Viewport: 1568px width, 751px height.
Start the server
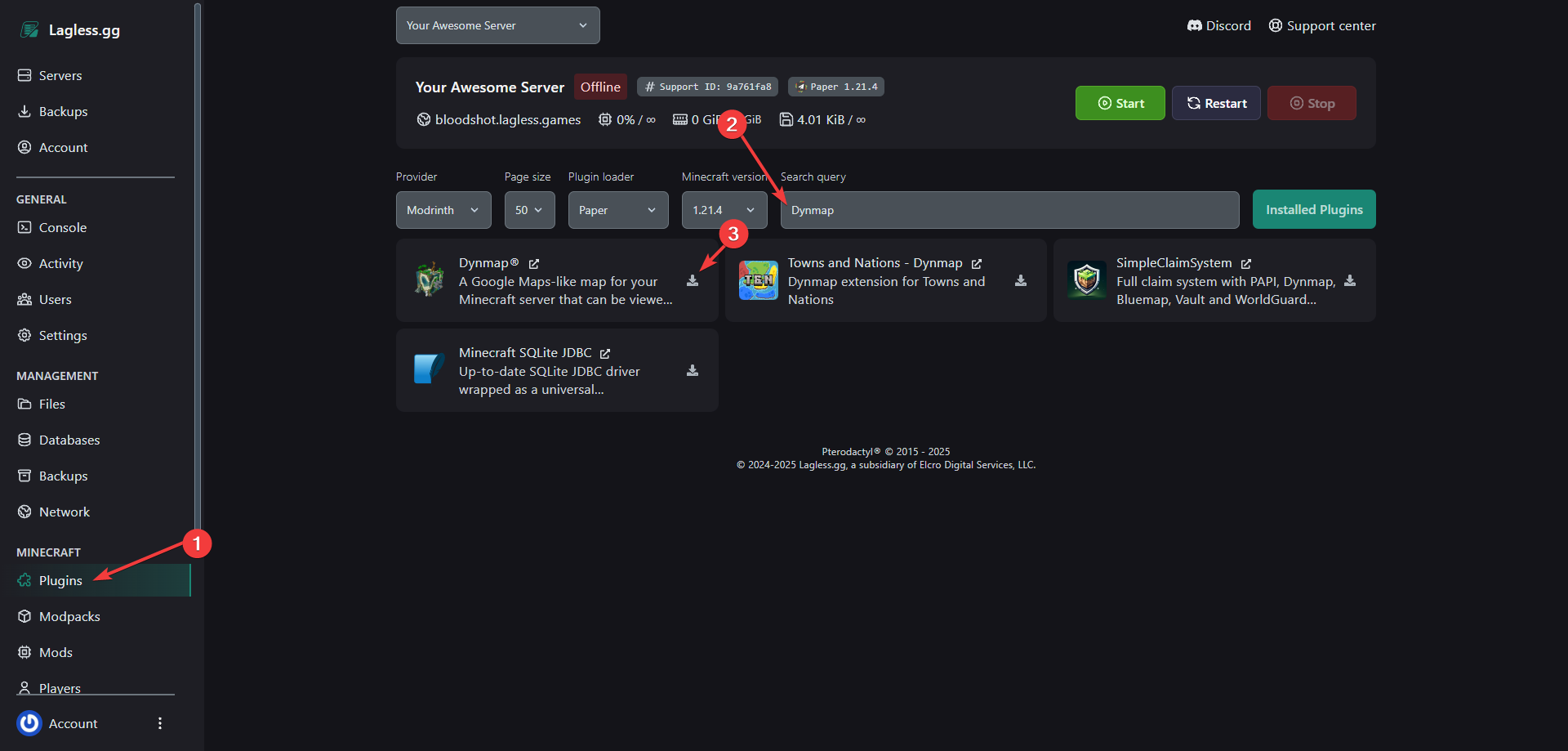point(1120,103)
